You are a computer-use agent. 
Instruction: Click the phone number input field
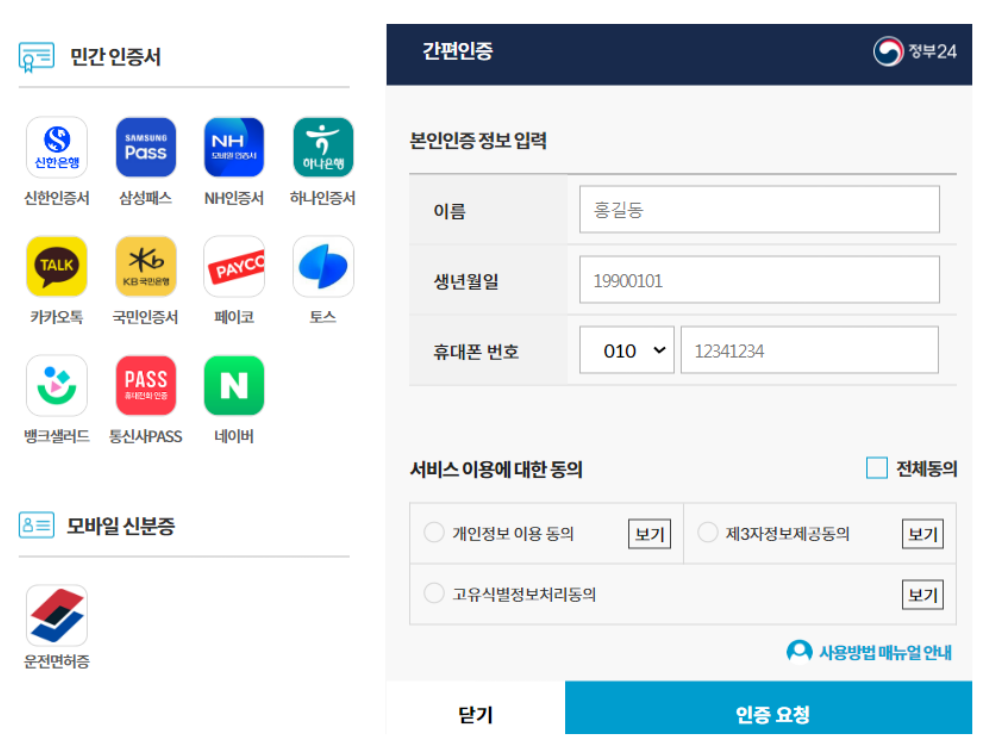(x=809, y=350)
